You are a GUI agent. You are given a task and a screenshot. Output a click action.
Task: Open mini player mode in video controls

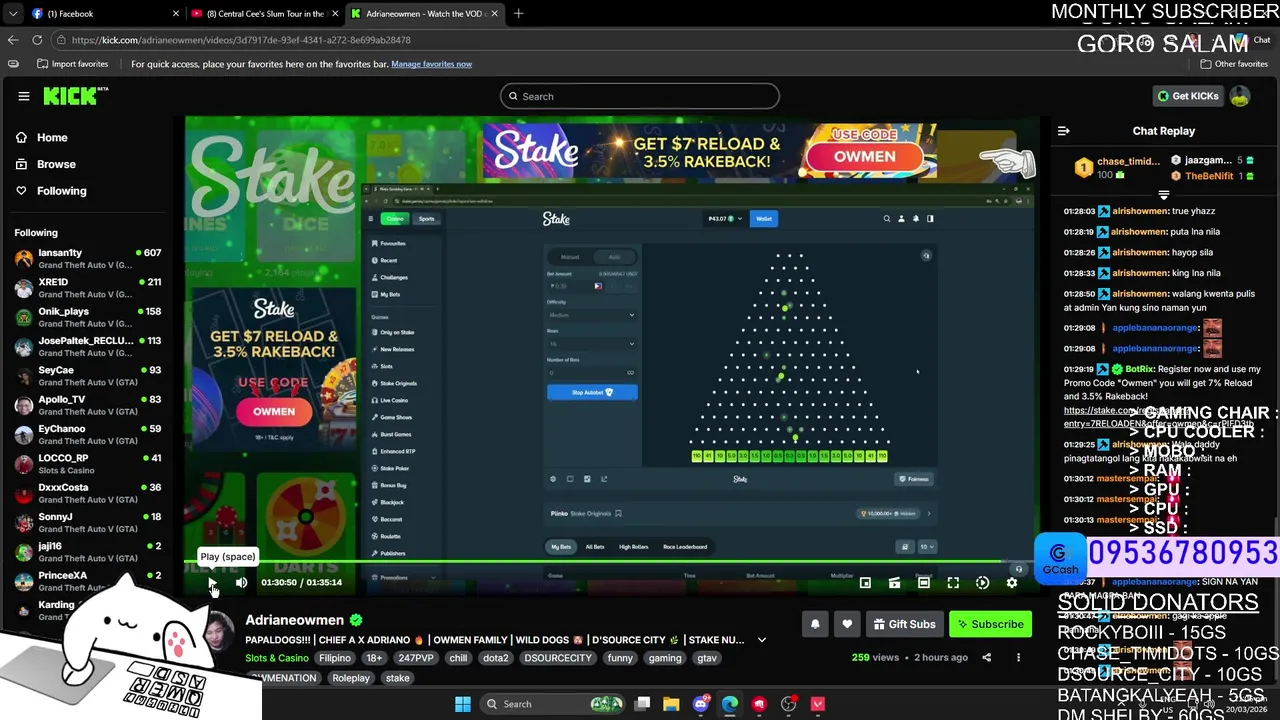(865, 582)
